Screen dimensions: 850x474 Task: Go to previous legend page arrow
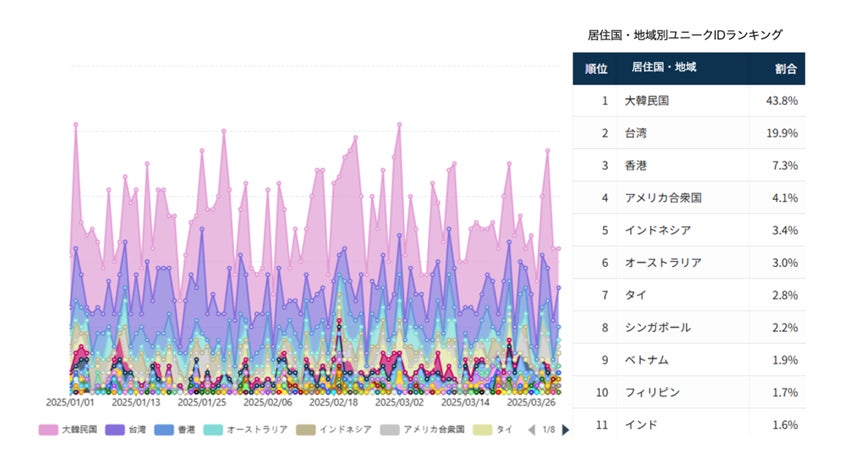tap(532, 430)
